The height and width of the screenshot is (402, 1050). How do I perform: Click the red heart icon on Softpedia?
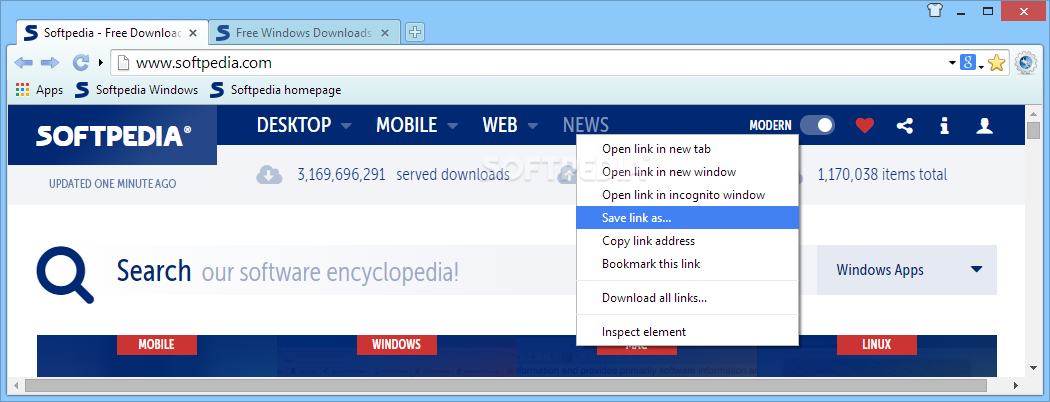click(x=865, y=125)
